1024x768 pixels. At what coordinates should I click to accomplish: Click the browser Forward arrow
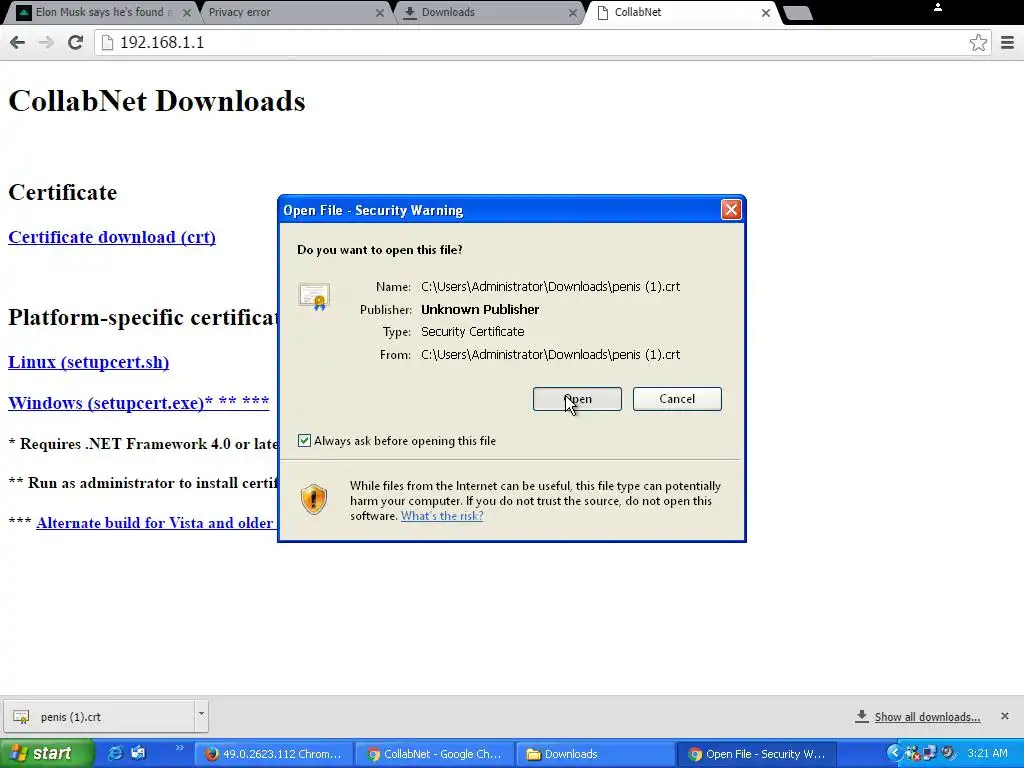(x=46, y=42)
